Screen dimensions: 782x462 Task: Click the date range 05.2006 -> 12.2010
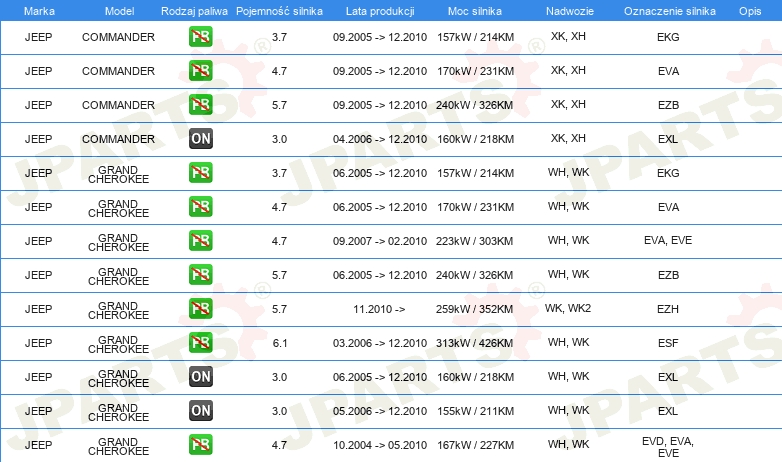tap(380, 411)
